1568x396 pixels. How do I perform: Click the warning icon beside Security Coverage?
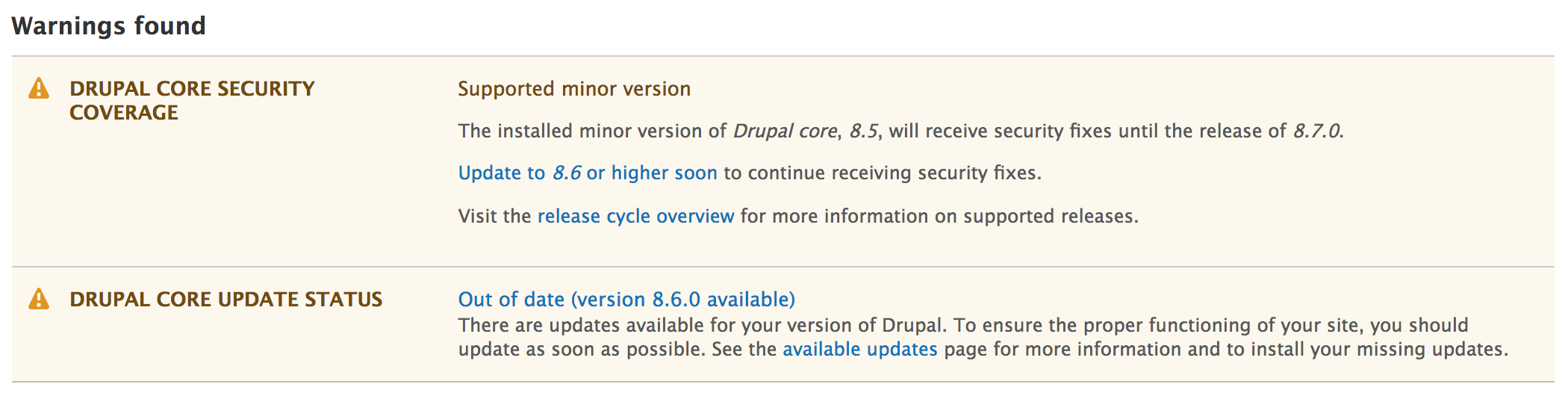pos(39,89)
